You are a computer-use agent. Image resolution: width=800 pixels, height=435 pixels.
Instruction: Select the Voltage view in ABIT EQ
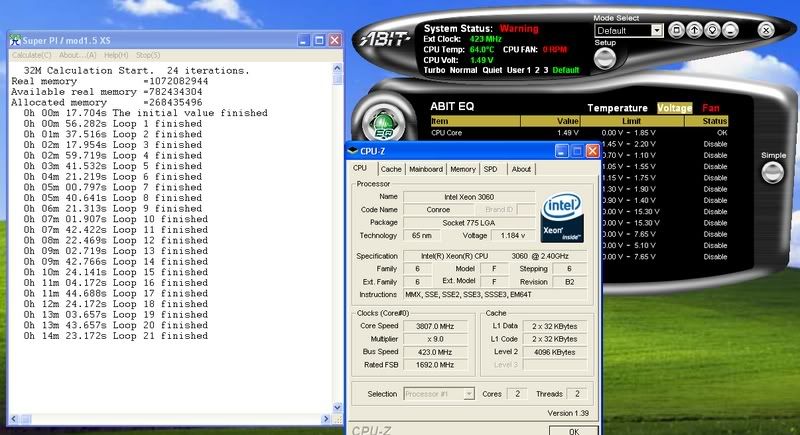pyautogui.click(x=674, y=108)
